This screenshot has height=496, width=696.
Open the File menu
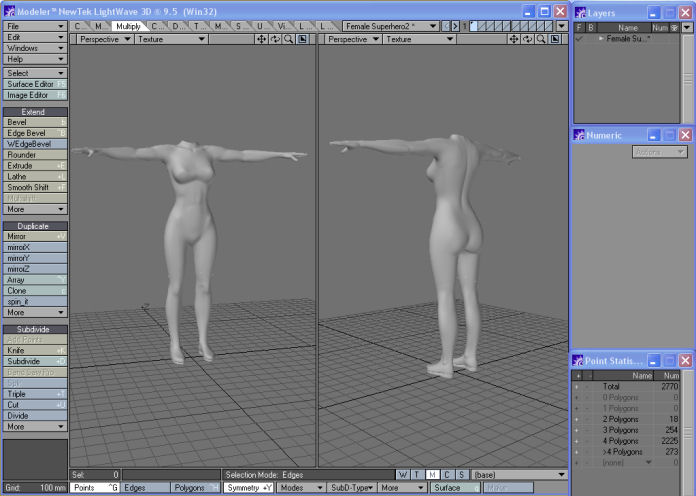[x=35, y=25]
